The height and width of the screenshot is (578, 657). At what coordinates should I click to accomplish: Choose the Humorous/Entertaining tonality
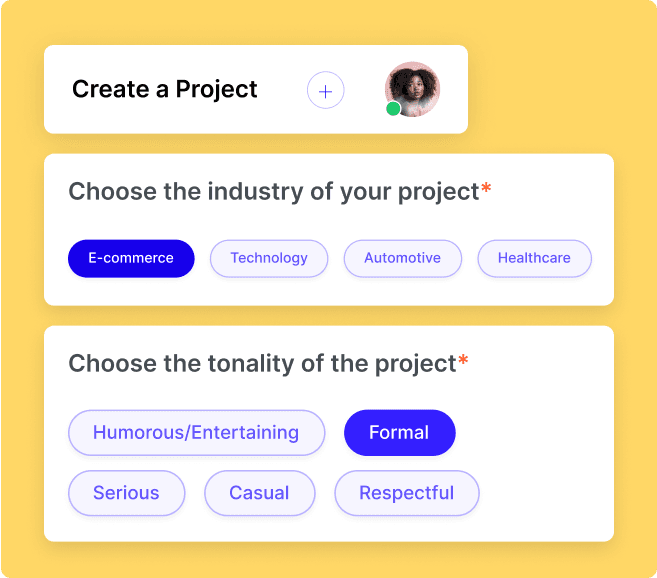point(197,433)
